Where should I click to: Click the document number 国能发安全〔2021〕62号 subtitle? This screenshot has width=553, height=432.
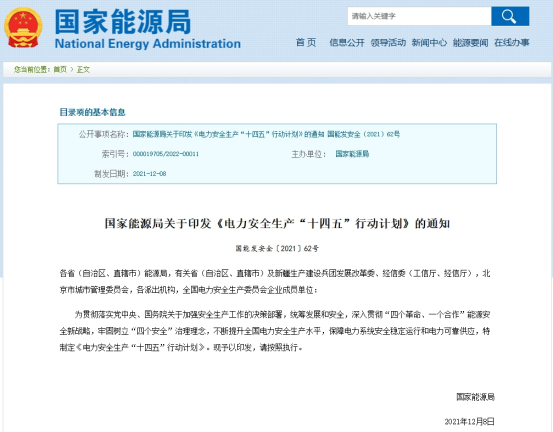[277, 249]
